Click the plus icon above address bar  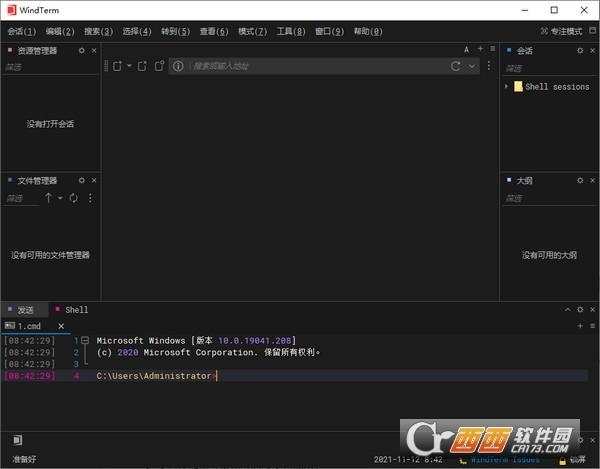click(x=480, y=49)
